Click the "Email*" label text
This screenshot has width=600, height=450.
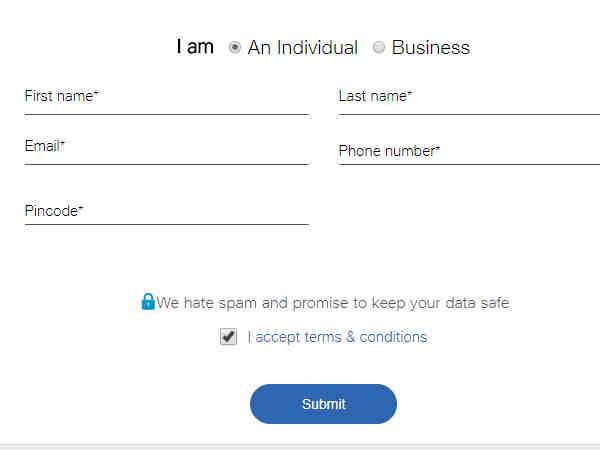pos(45,146)
